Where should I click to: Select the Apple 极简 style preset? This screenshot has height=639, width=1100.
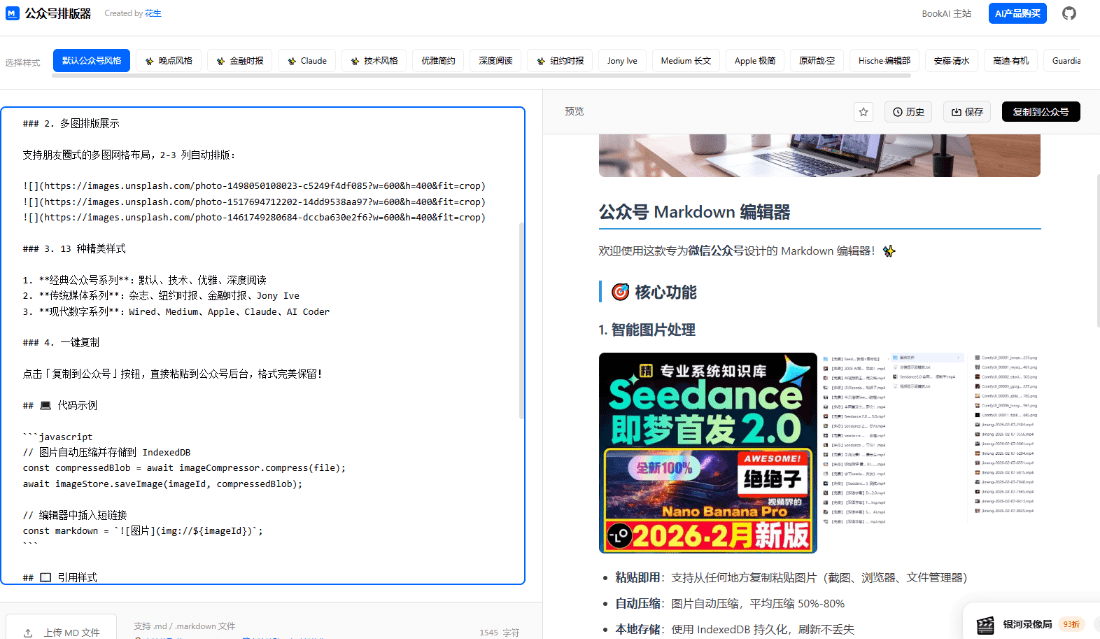[755, 60]
